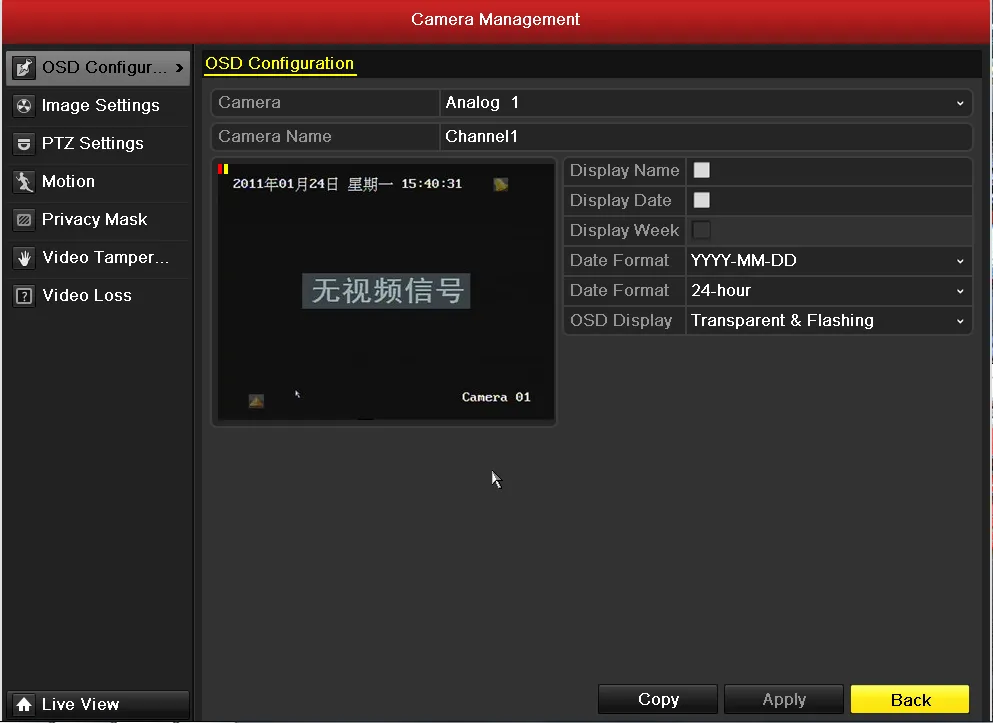Viewport: 993px width, 723px height.
Task: Open Image Settings menu entry
Action: [x=100, y=106]
